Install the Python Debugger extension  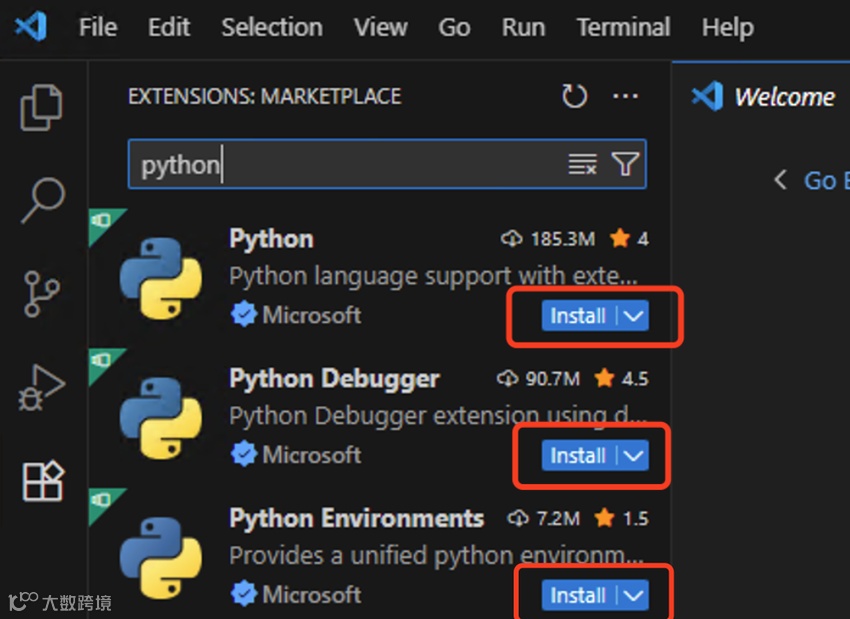coord(578,456)
